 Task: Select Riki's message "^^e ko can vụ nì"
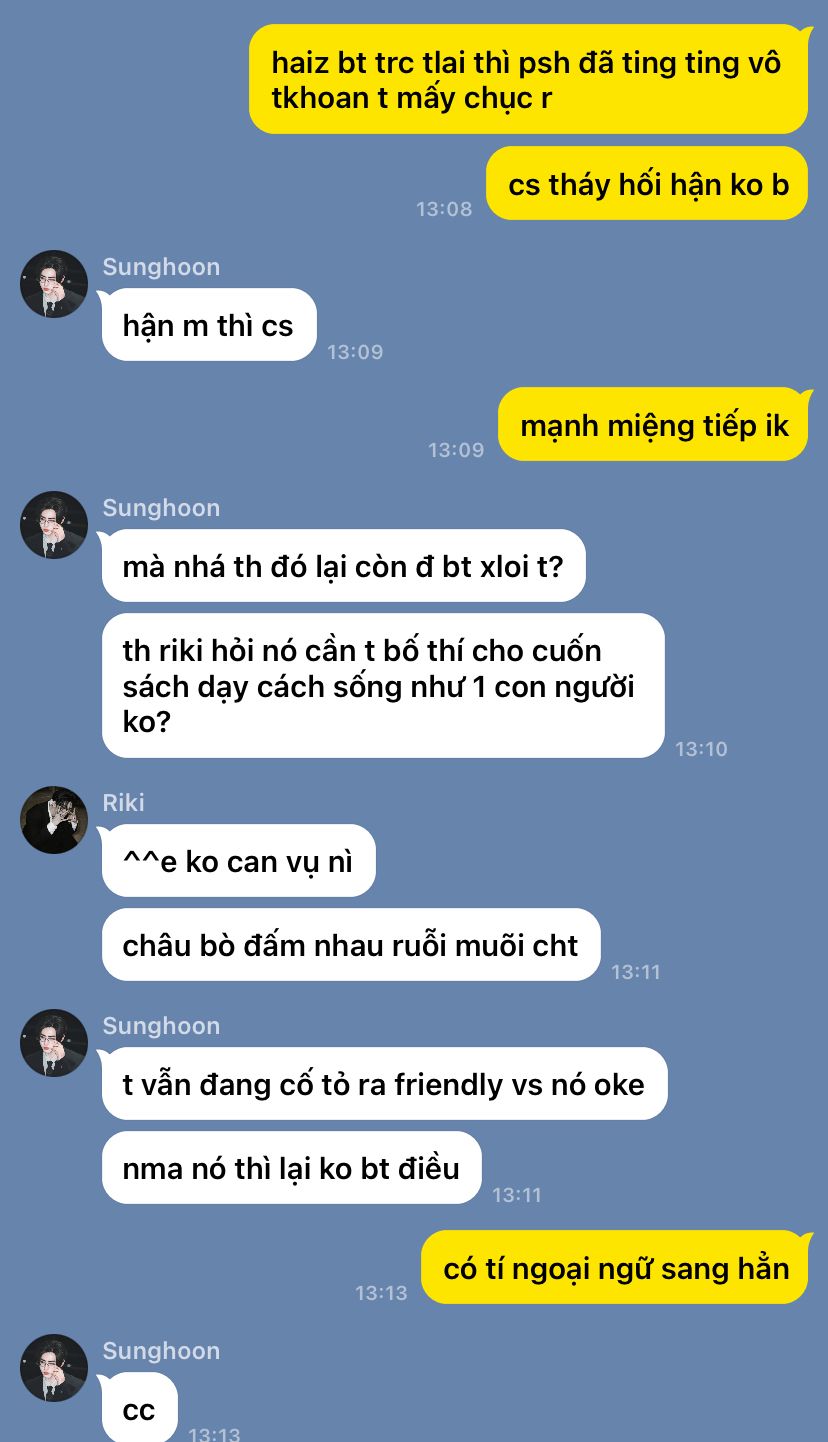pyautogui.click(x=238, y=861)
